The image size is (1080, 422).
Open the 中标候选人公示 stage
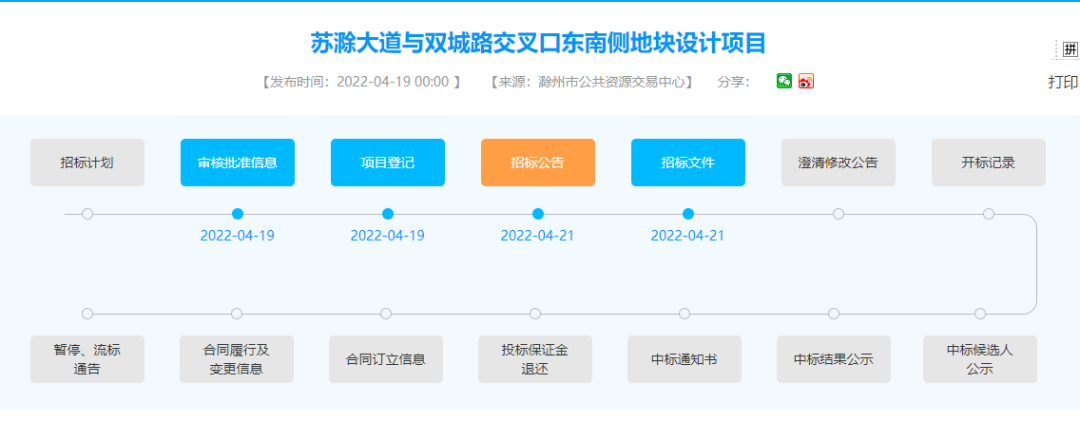(x=980, y=359)
